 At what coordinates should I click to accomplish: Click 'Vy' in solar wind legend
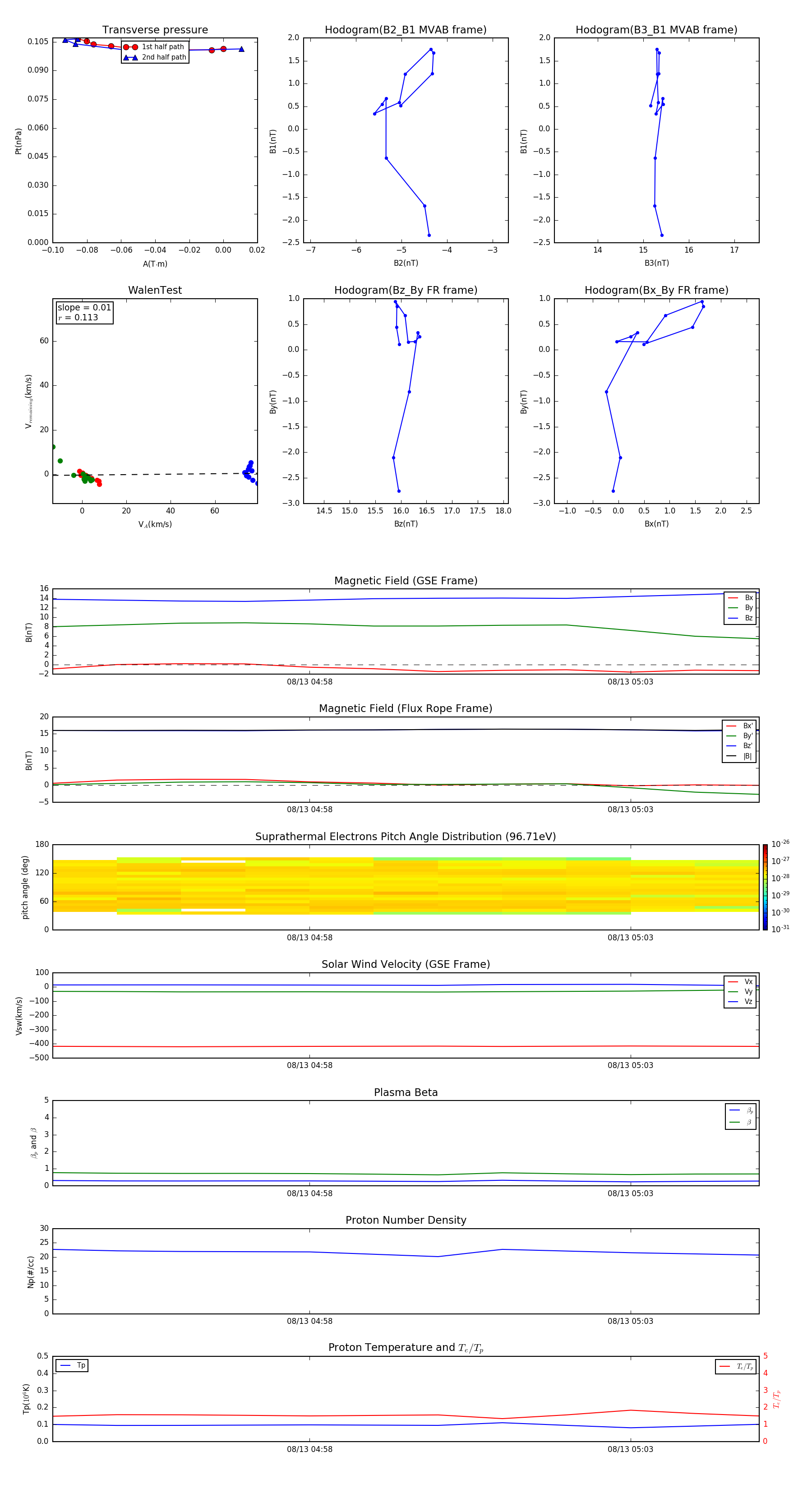point(748,992)
